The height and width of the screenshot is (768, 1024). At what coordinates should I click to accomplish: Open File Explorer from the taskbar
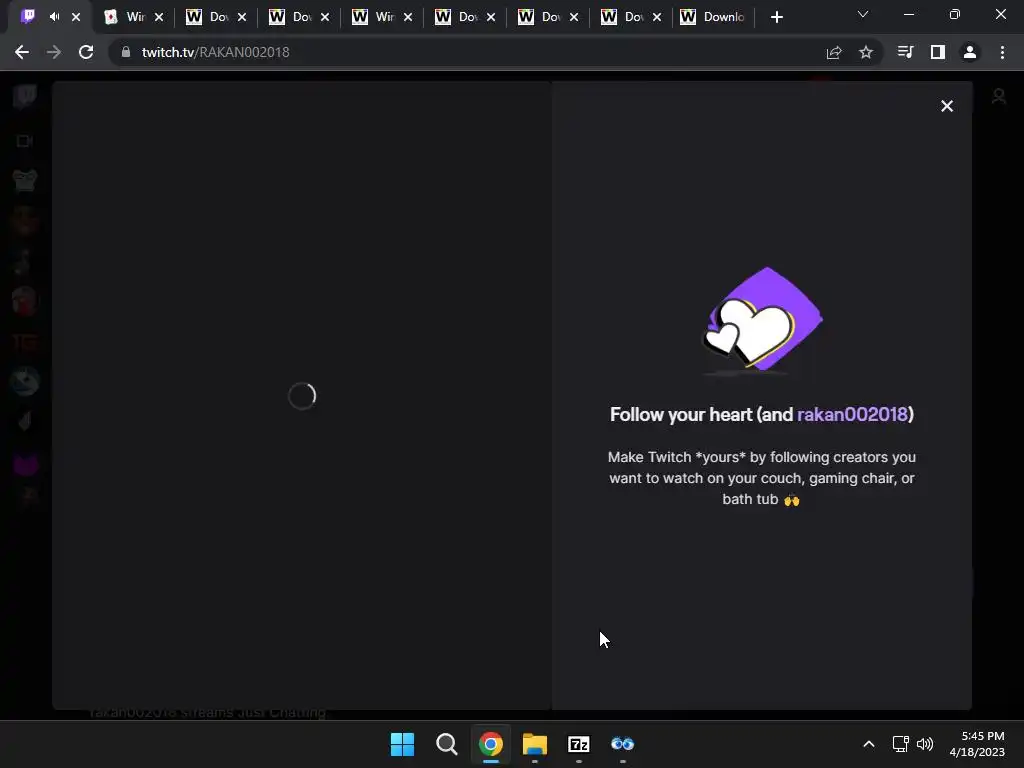coord(535,744)
